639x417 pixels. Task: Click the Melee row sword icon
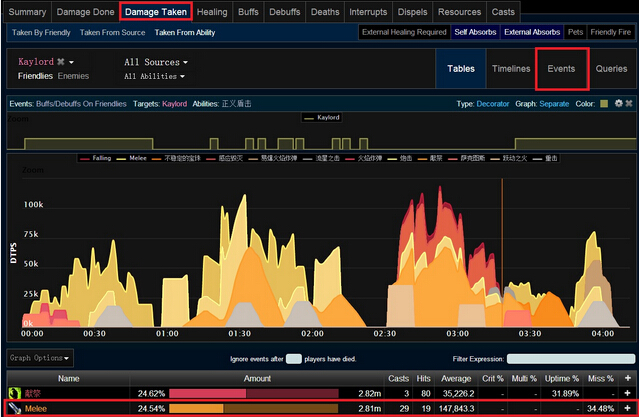(14, 408)
